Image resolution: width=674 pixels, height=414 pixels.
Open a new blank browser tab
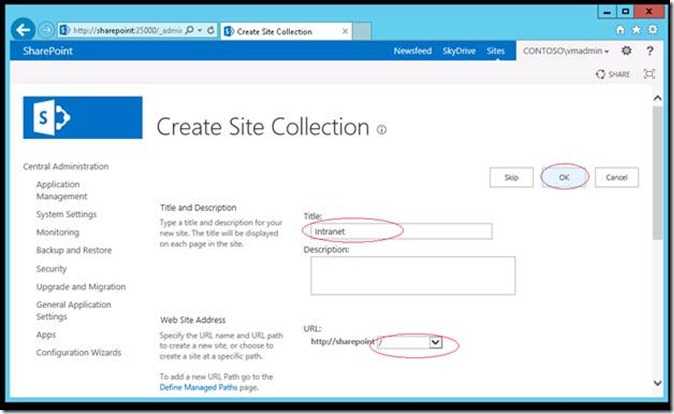pos(362,31)
